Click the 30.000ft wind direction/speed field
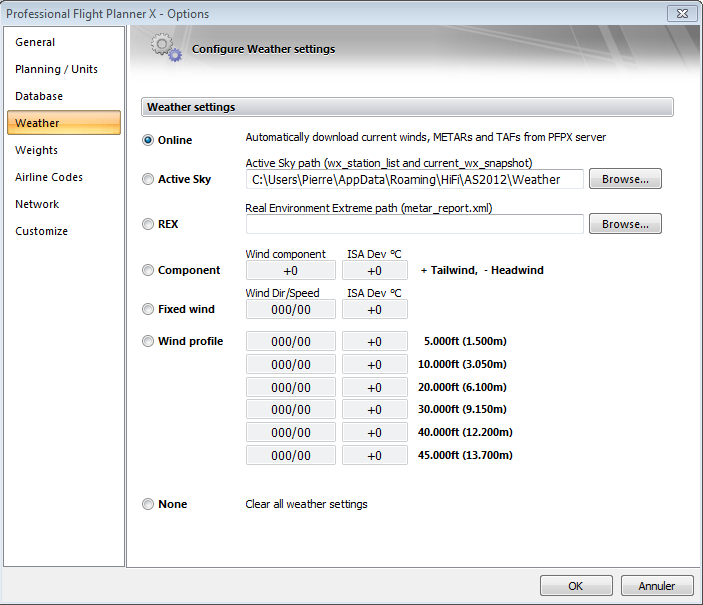 point(290,410)
